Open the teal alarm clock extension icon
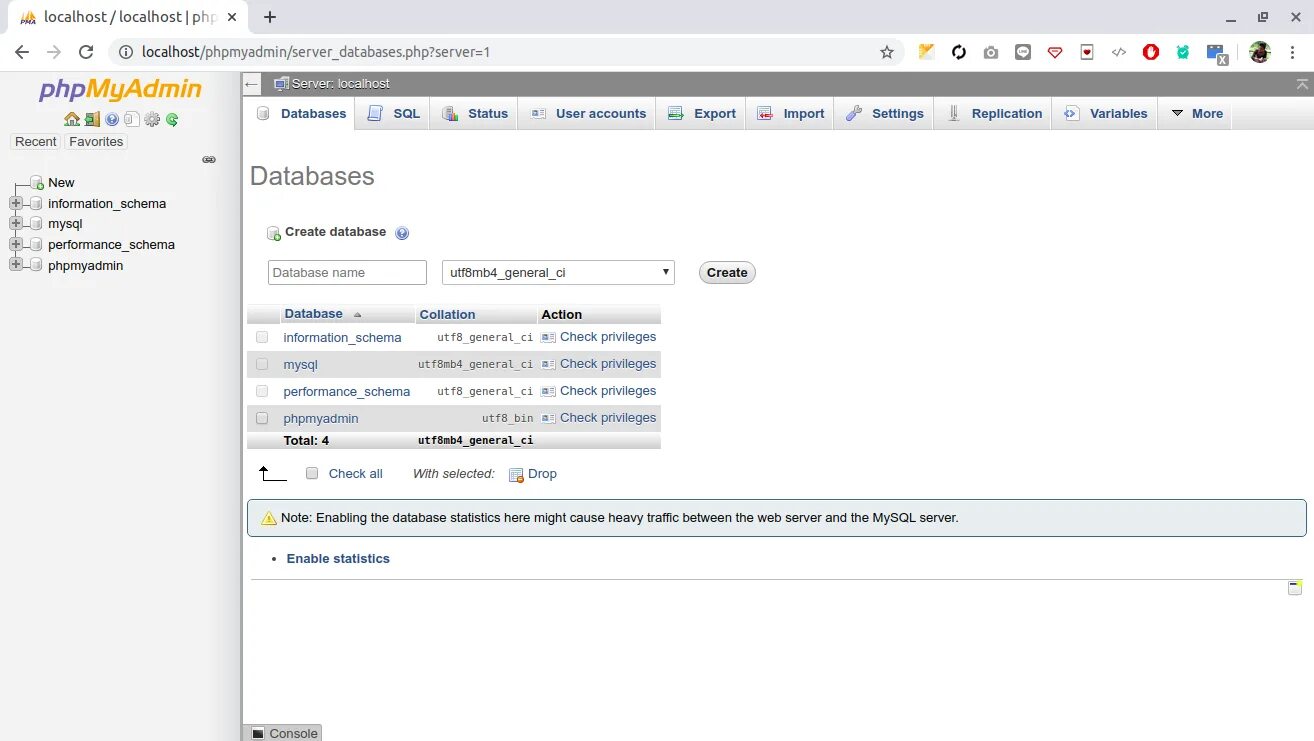 click(1183, 52)
